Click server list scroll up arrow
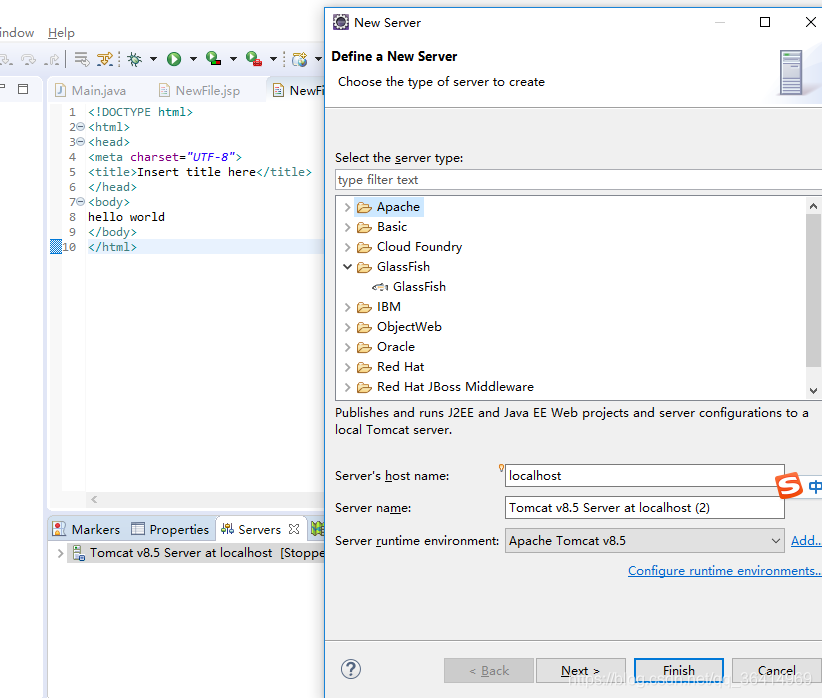822x698 pixels. coord(813,206)
